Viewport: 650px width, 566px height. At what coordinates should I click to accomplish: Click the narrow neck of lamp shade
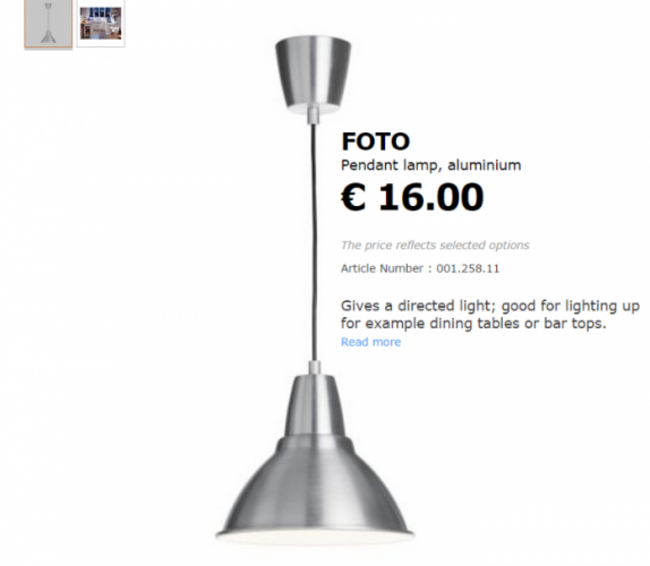pyautogui.click(x=314, y=406)
